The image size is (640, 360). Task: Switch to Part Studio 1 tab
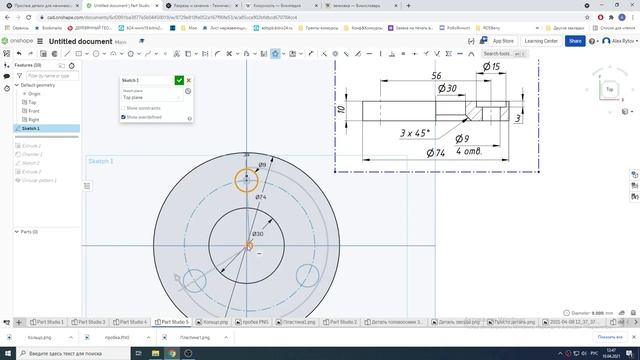[x=47, y=322]
